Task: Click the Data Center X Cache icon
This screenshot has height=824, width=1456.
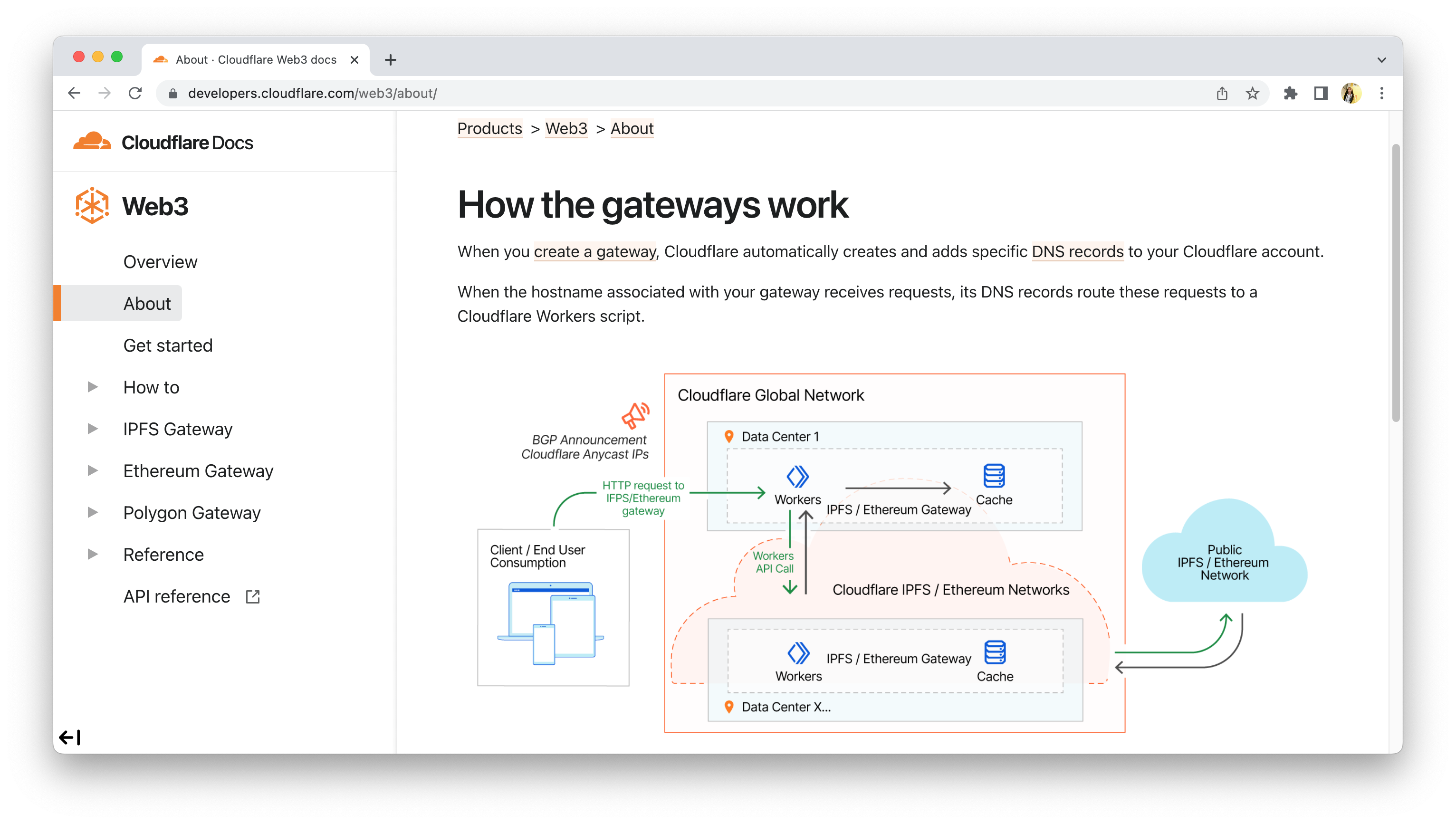Action: (x=995, y=652)
